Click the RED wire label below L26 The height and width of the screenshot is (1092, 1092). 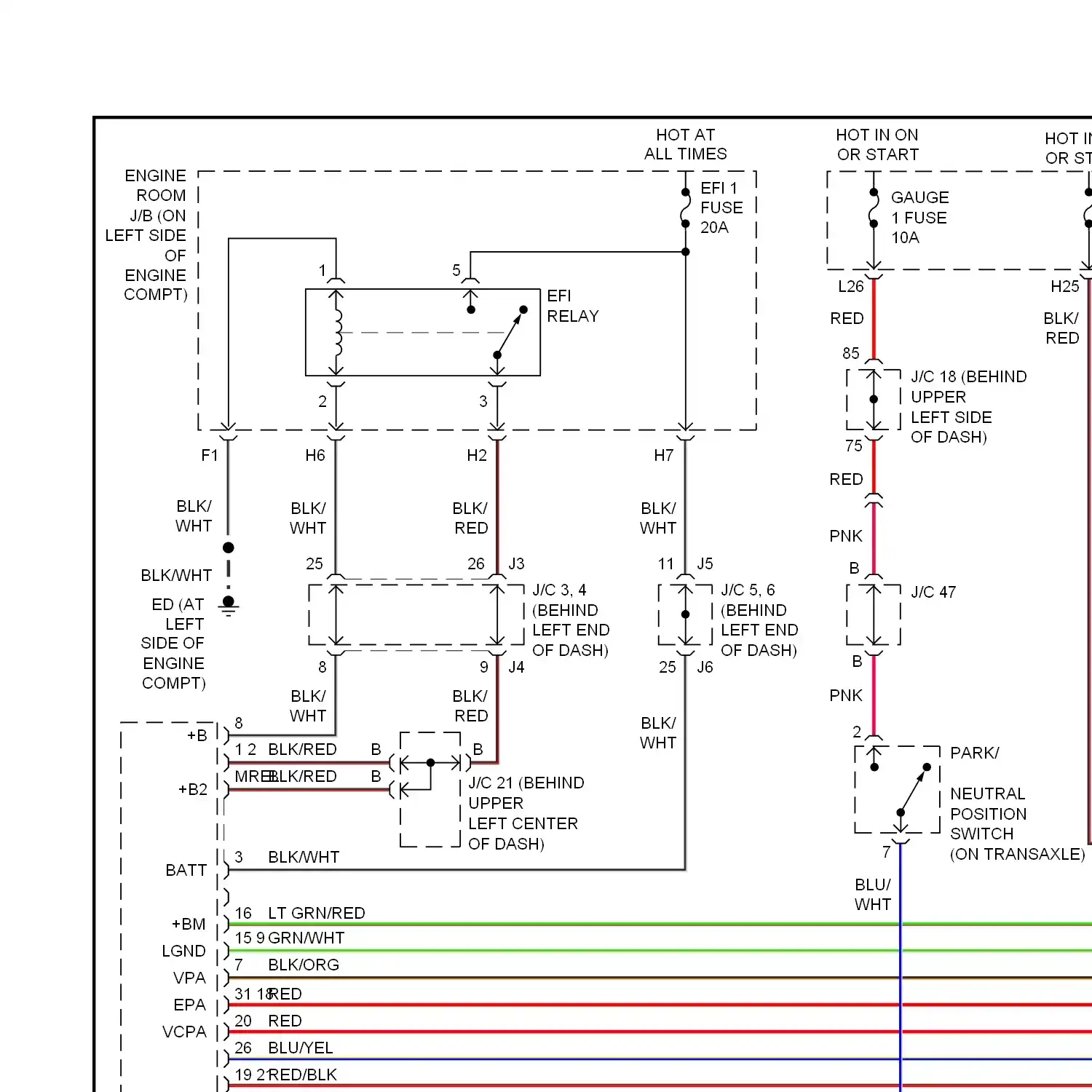847,318
